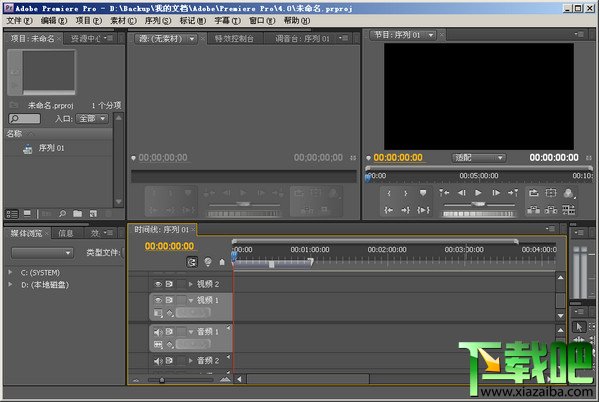This screenshot has width=599, height=402.
Task: Switch to the 资源中心 tab
Action: click(86, 39)
